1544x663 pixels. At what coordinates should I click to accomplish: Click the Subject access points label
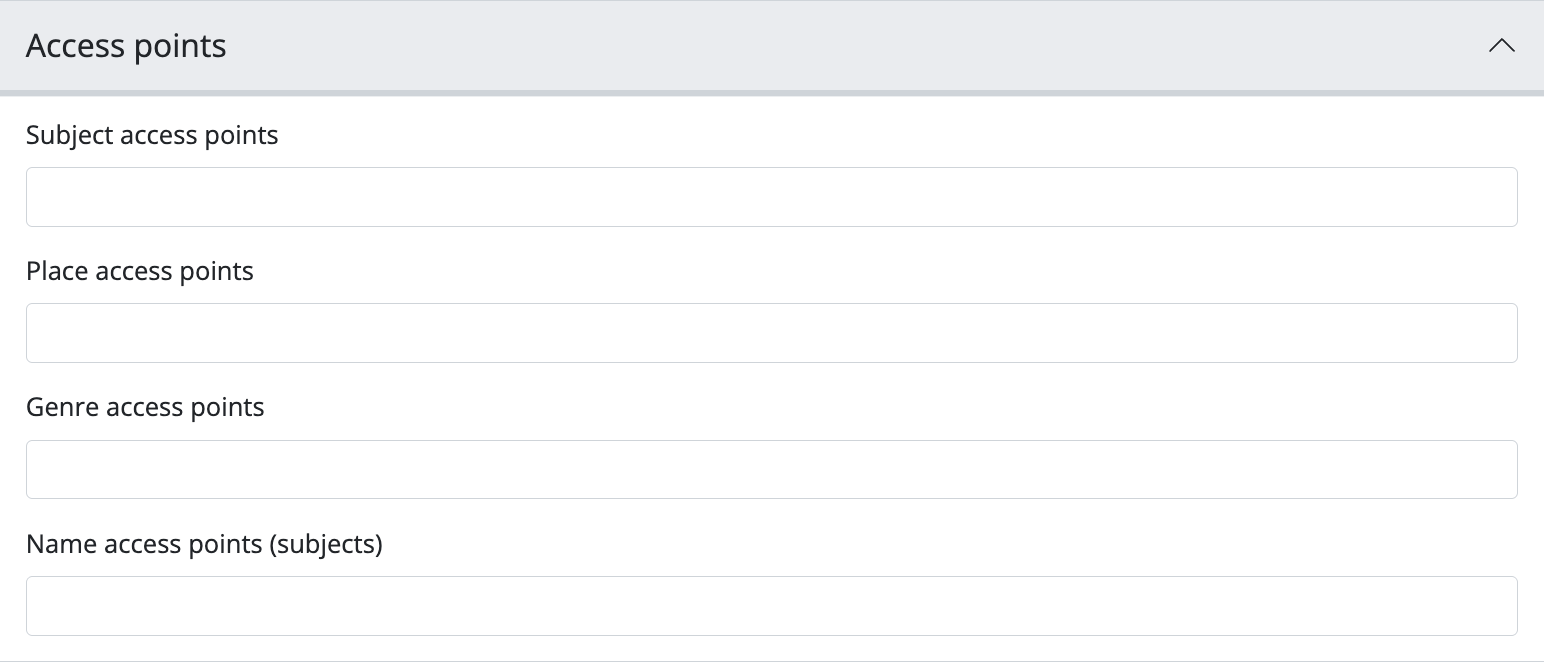(x=152, y=135)
